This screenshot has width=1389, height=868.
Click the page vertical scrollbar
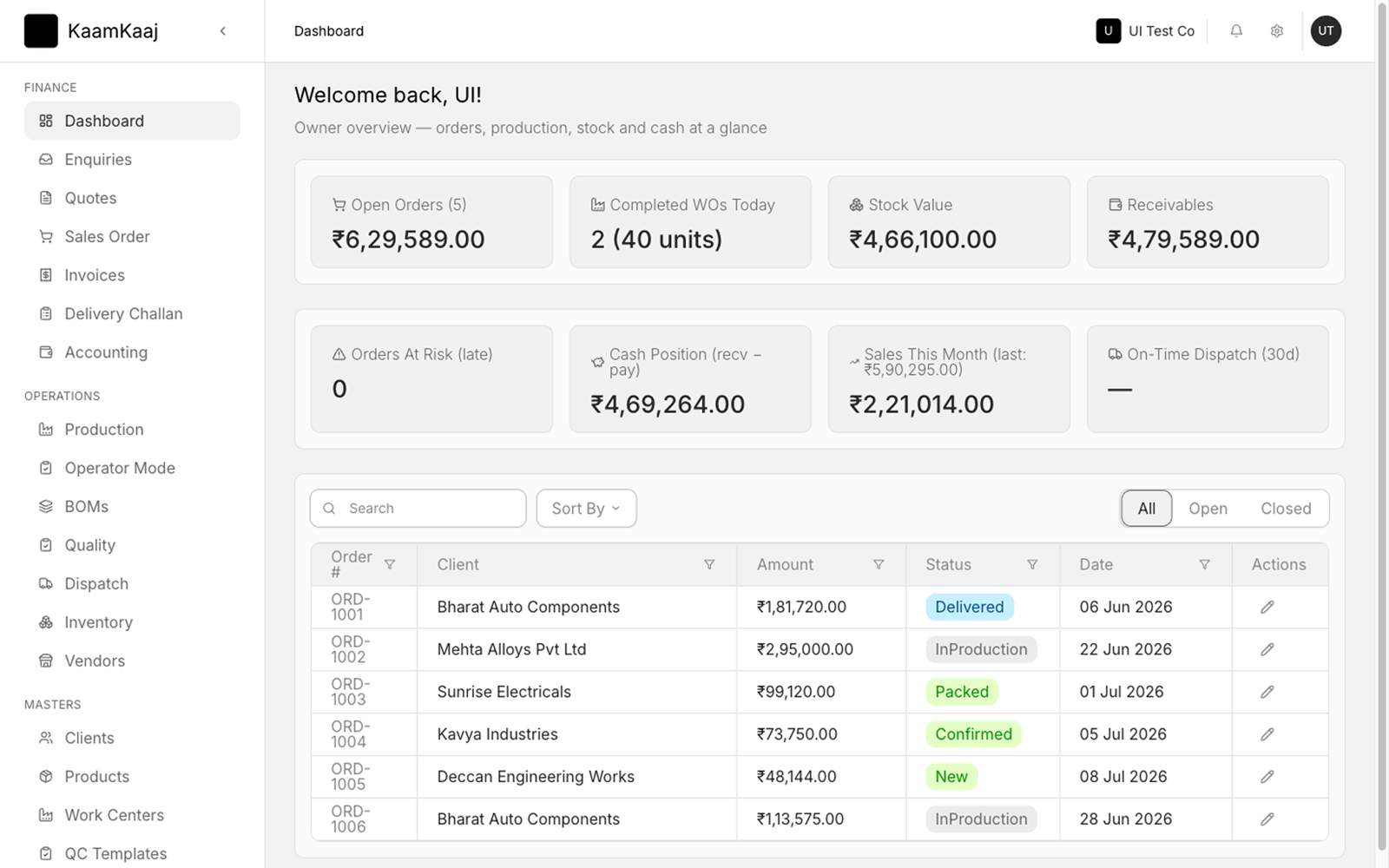click(1382, 425)
